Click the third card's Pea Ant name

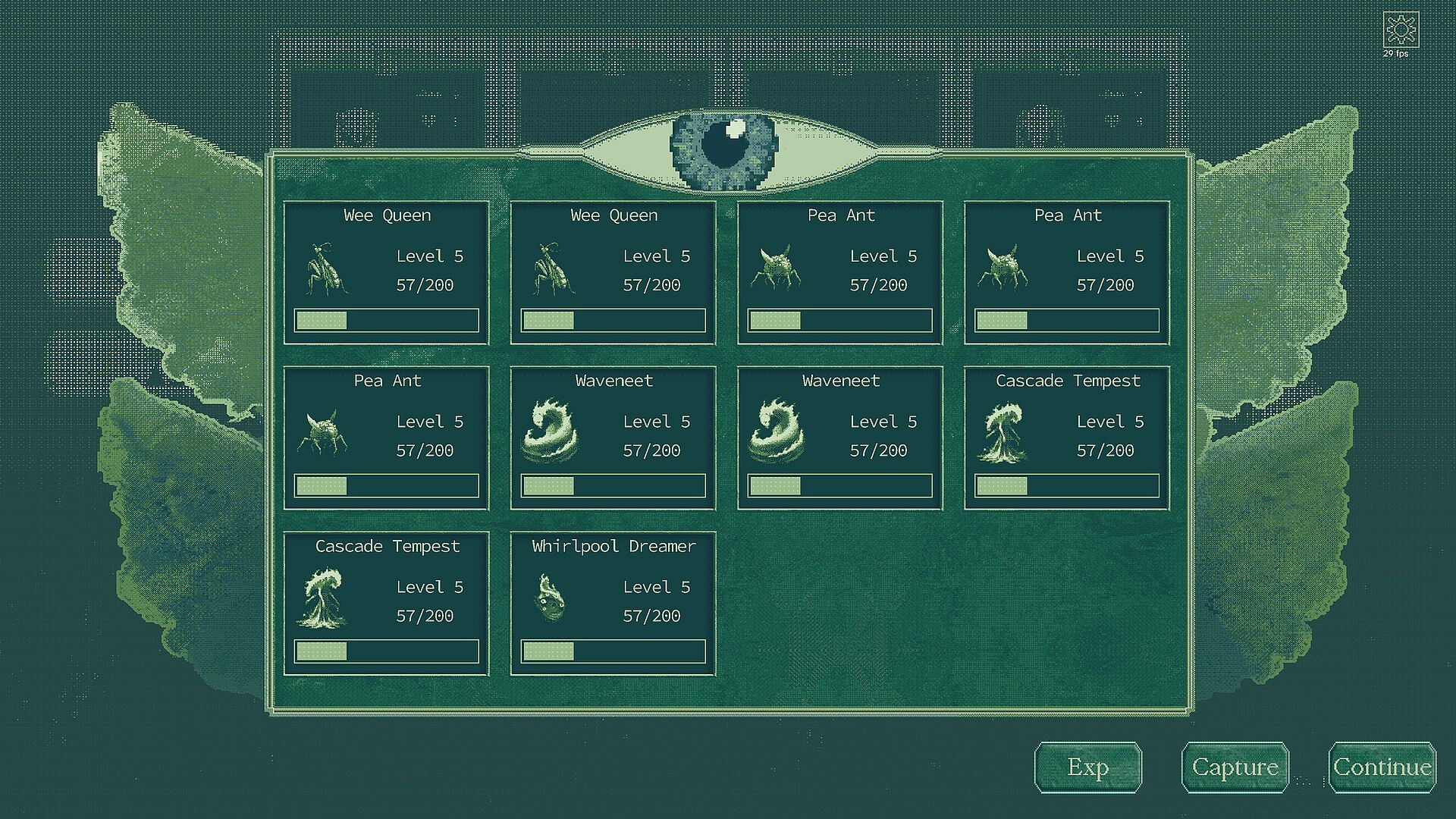coord(840,215)
